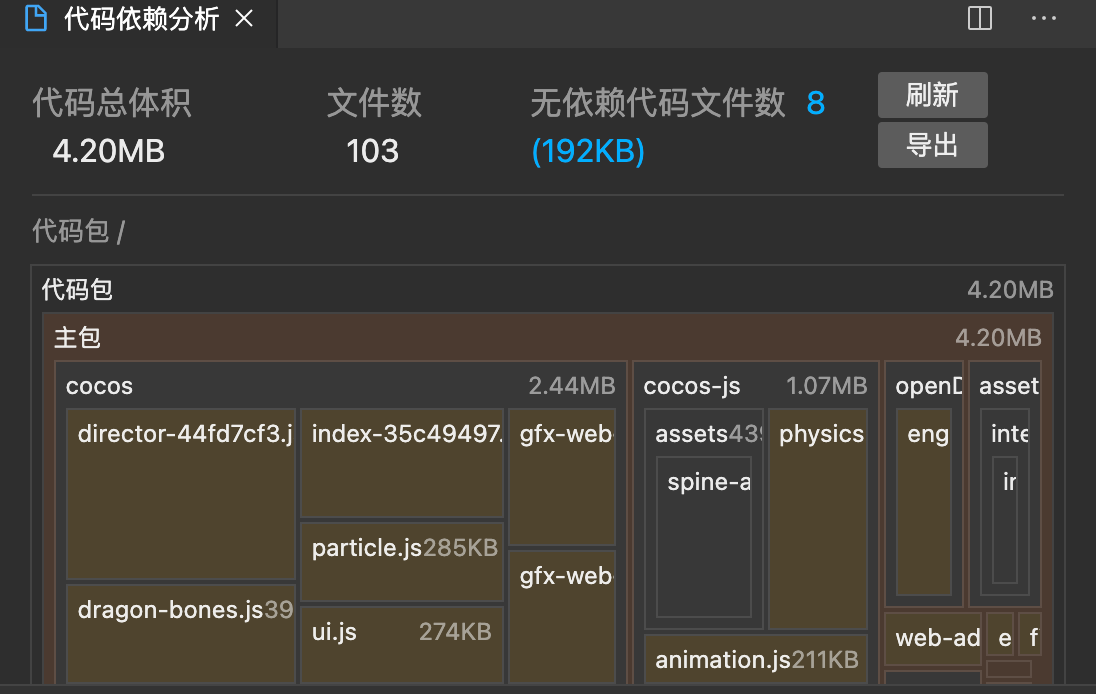The width and height of the screenshot is (1096, 694).
Task: Click the 导出 export button
Action: point(932,144)
